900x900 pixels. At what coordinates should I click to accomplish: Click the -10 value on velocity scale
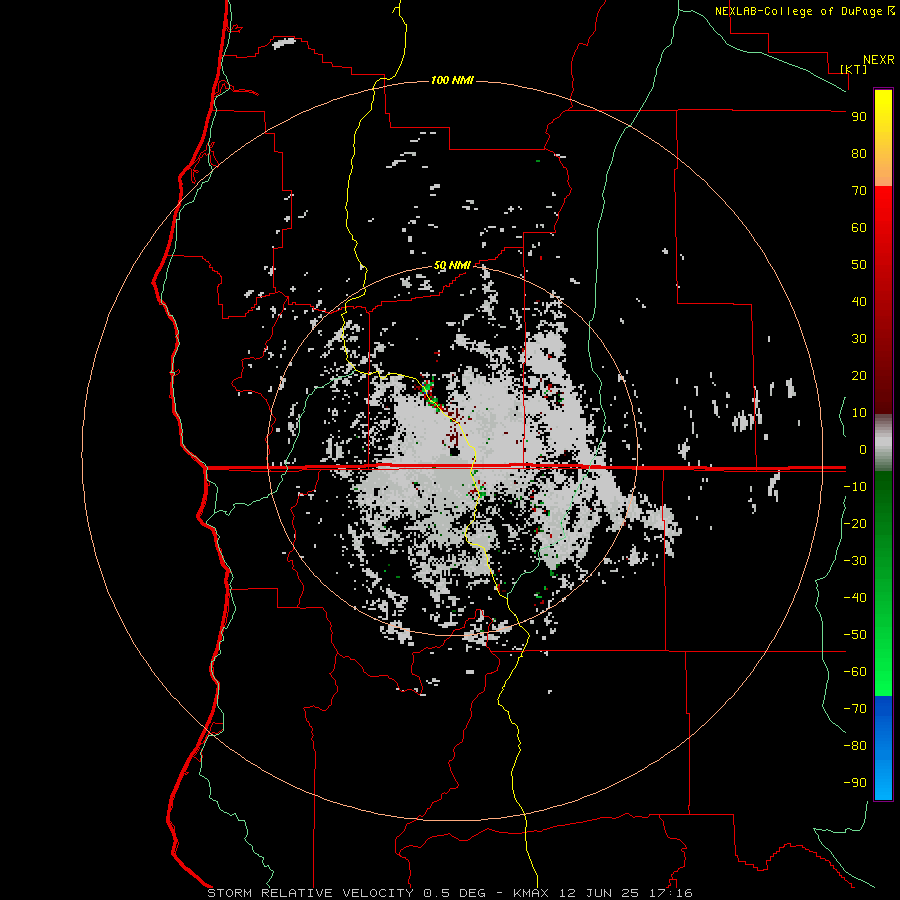[855, 487]
